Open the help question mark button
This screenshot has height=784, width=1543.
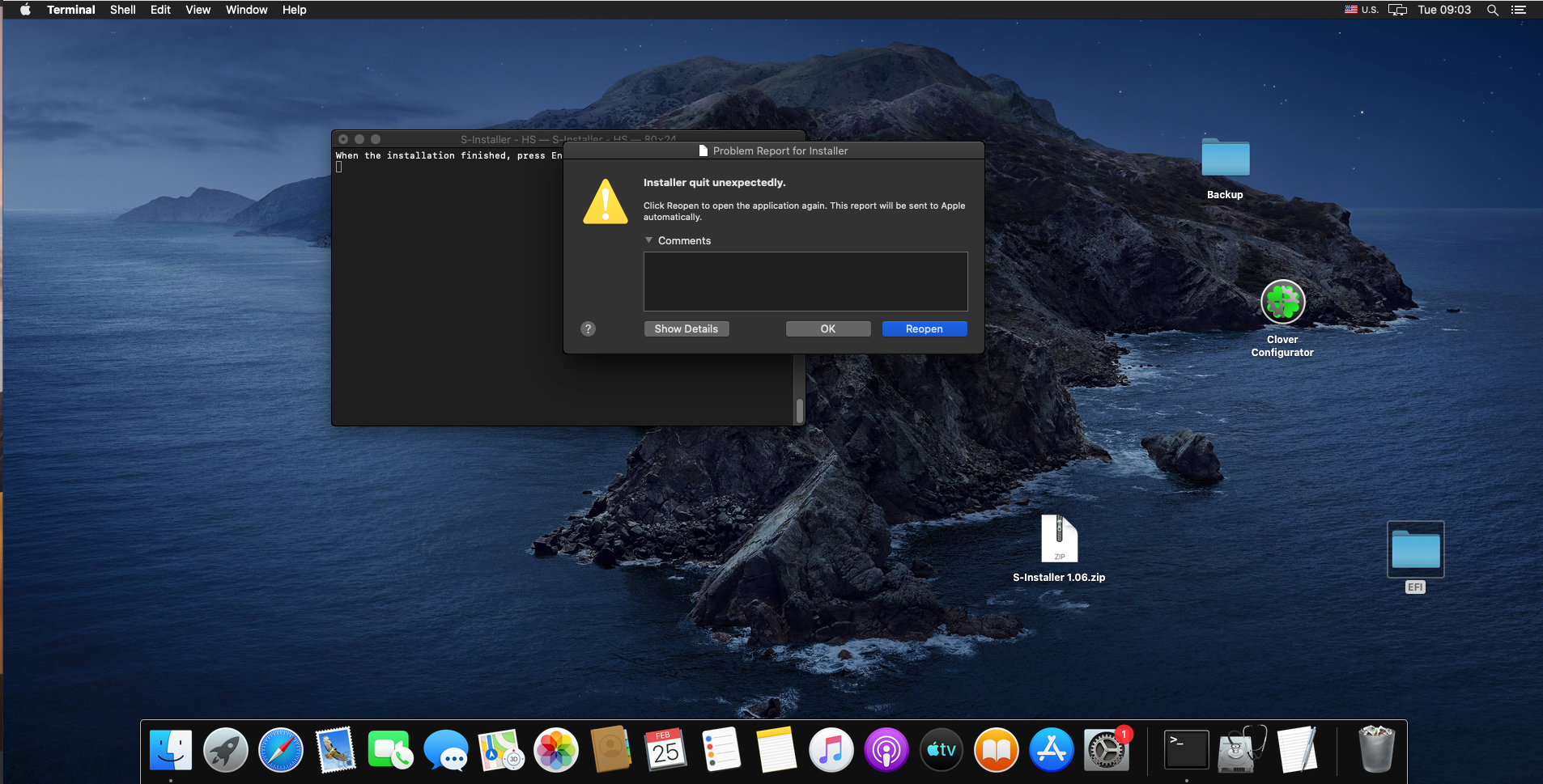[588, 328]
